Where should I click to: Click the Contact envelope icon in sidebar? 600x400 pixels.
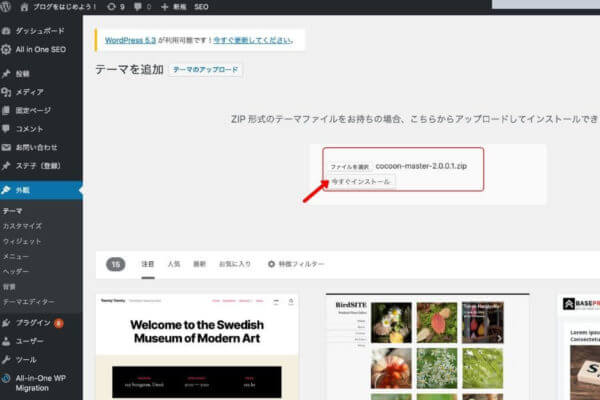point(6,147)
